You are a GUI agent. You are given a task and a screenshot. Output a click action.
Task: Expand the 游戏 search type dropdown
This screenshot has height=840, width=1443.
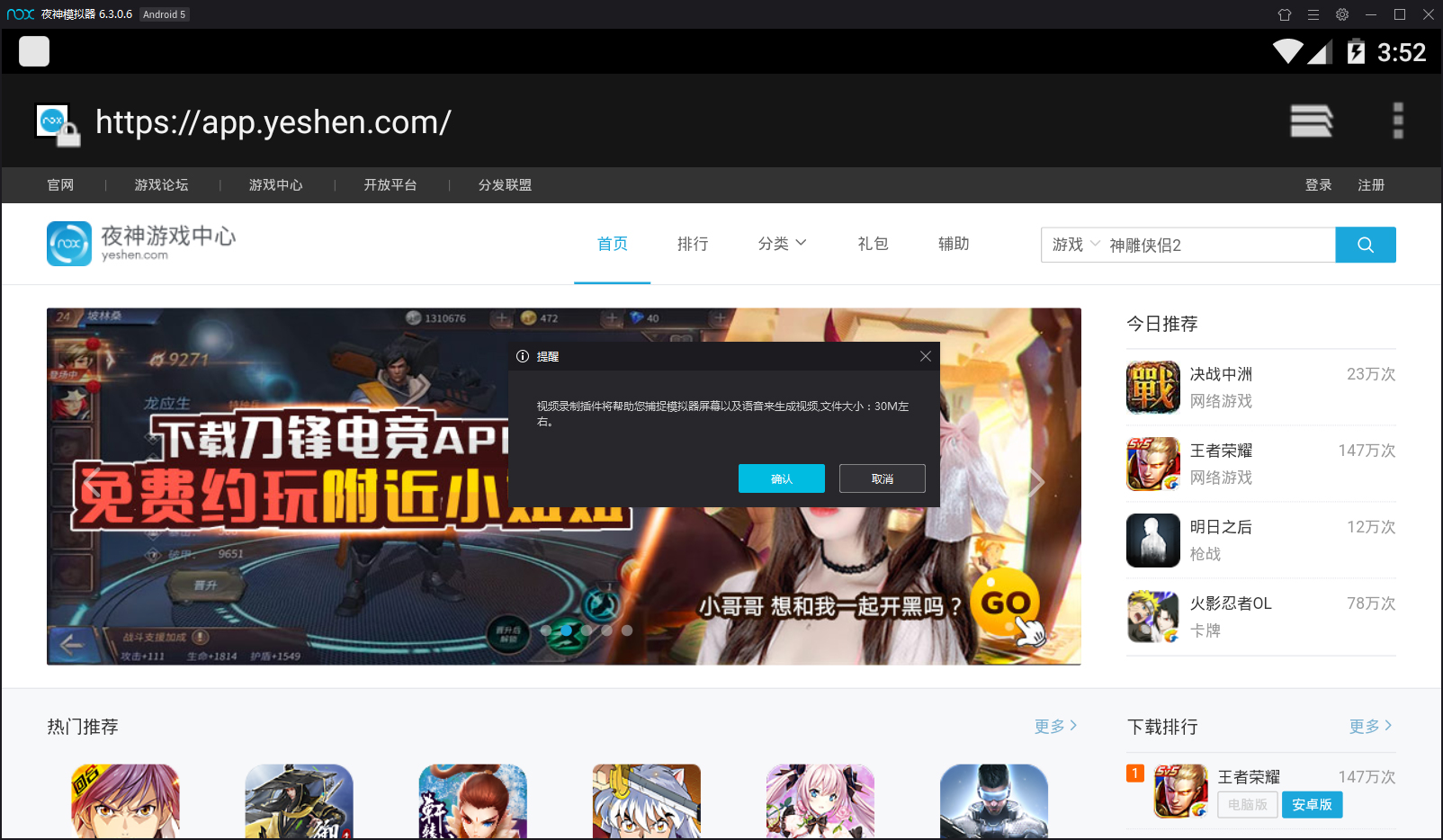[1075, 245]
